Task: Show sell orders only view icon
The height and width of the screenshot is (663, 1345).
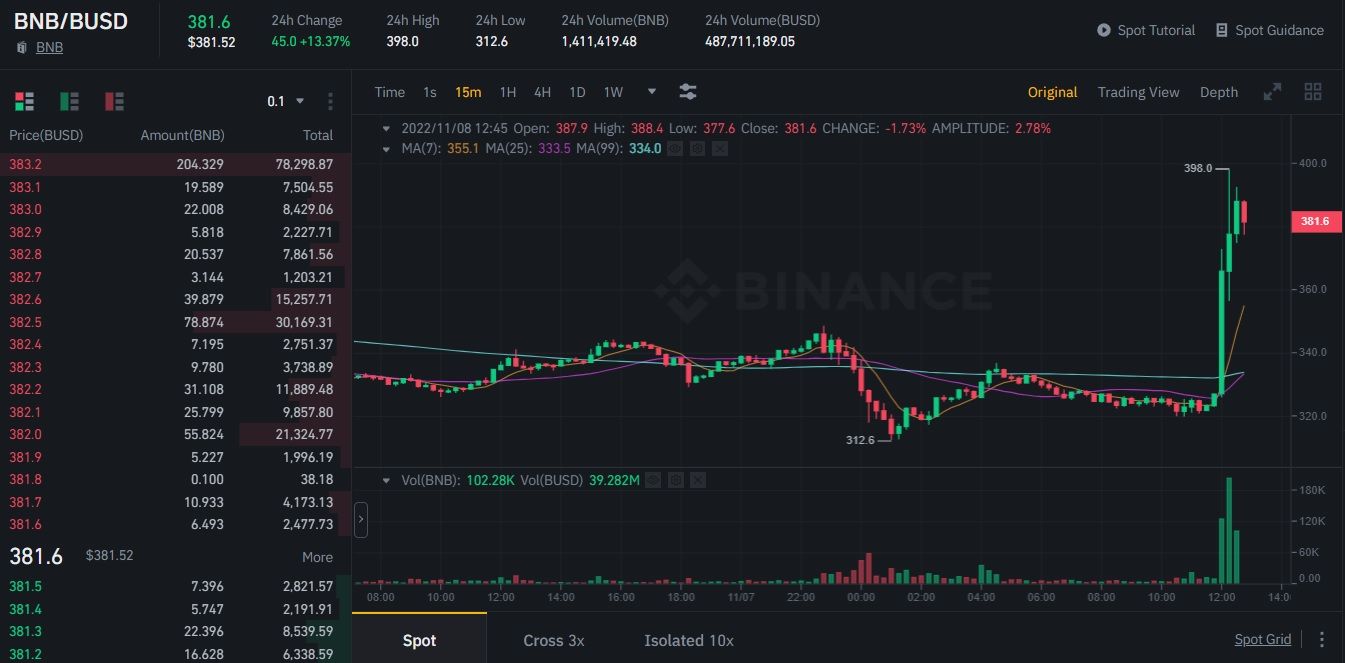Action: coord(115,101)
